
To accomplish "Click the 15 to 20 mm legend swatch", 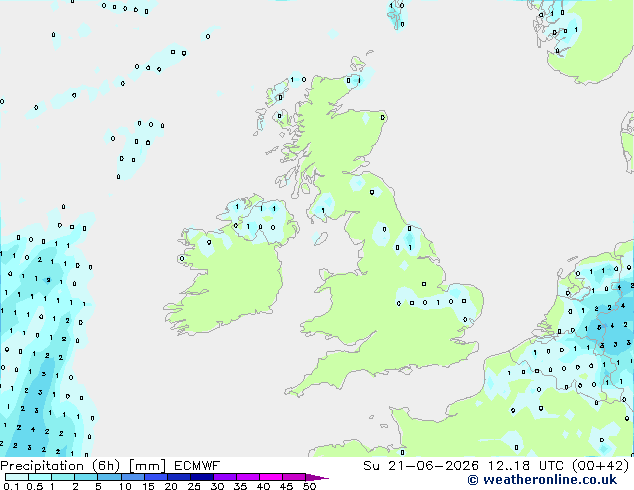I will click(155, 477).
